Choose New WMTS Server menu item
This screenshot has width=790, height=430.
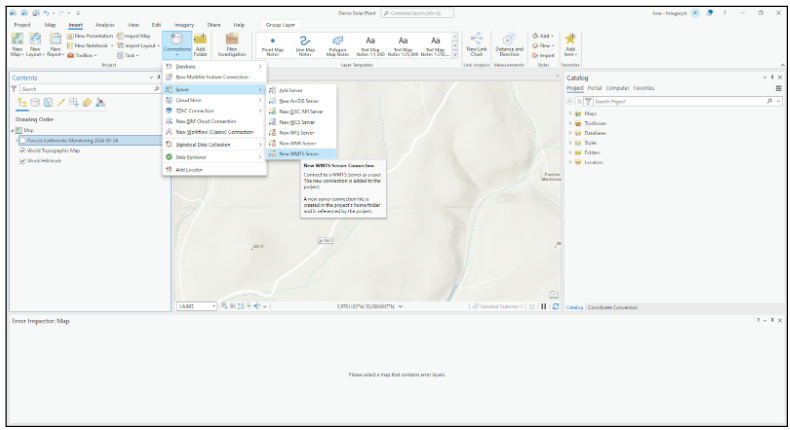(x=301, y=154)
